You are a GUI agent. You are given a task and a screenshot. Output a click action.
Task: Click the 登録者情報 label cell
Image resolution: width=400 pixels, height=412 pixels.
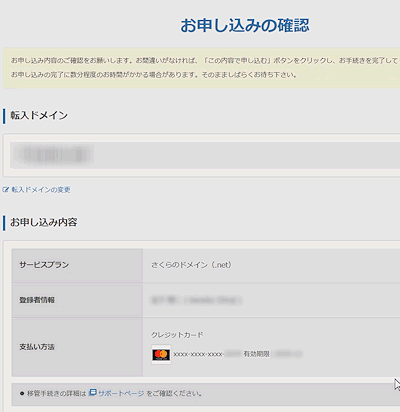pos(77,300)
